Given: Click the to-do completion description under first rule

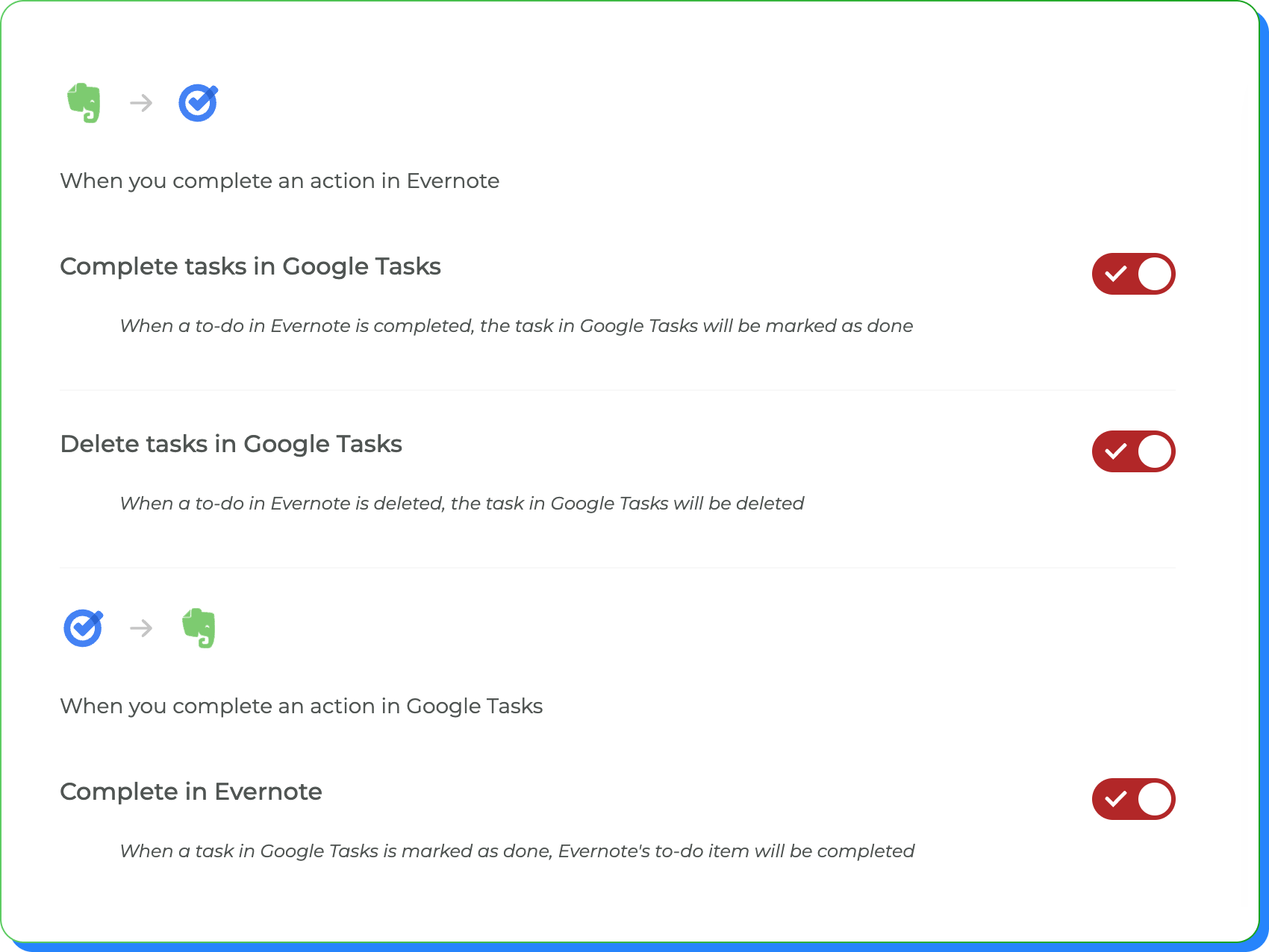Looking at the screenshot, I should point(516,326).
